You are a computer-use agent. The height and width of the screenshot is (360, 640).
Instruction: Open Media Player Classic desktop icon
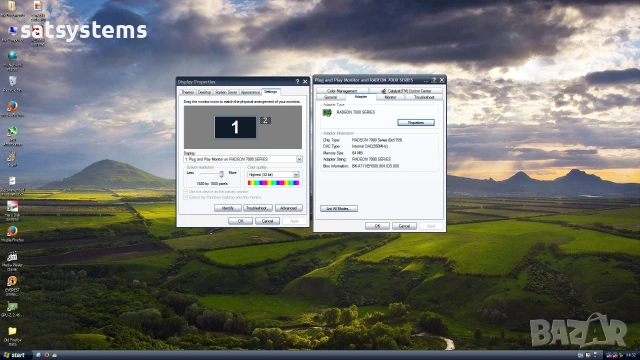[x=12, y=256]
